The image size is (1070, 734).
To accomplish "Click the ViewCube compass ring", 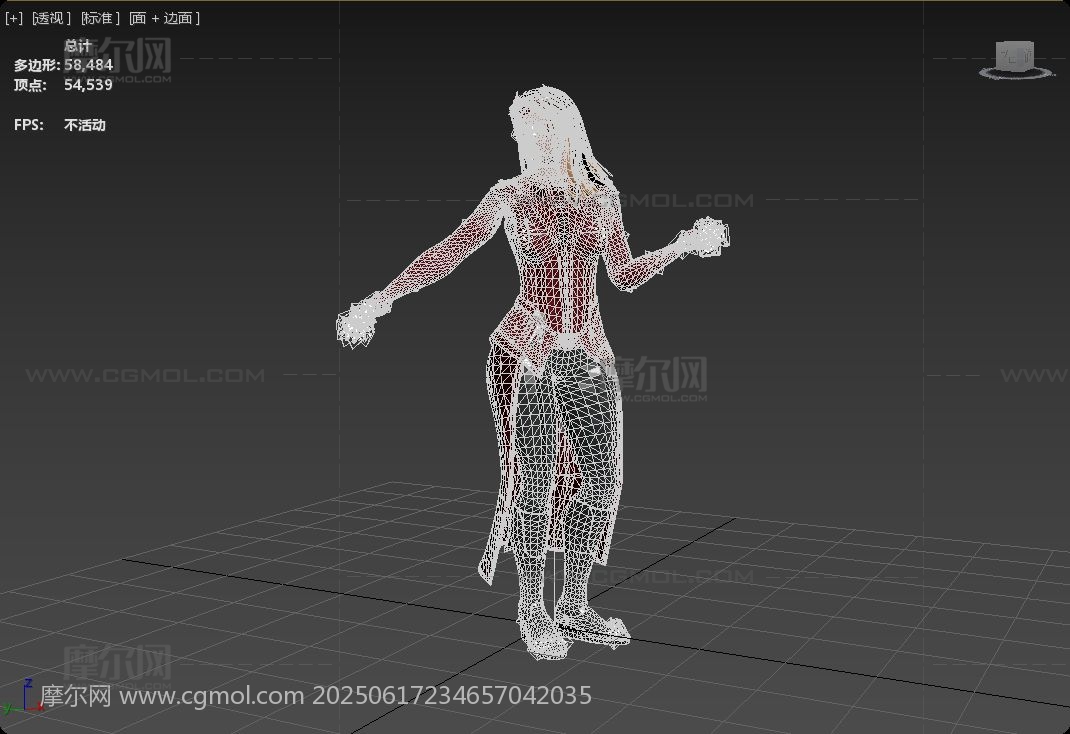I will [x=1017, y=72].
